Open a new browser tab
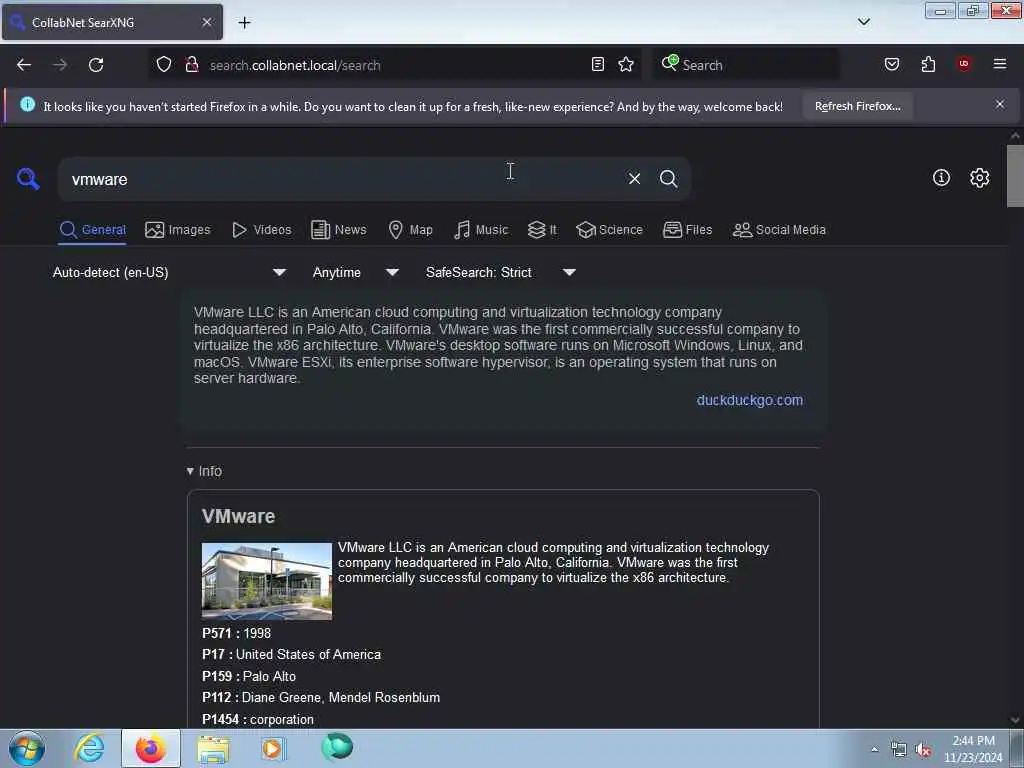Screen dimensions: 1024x768 pos(244,23)
